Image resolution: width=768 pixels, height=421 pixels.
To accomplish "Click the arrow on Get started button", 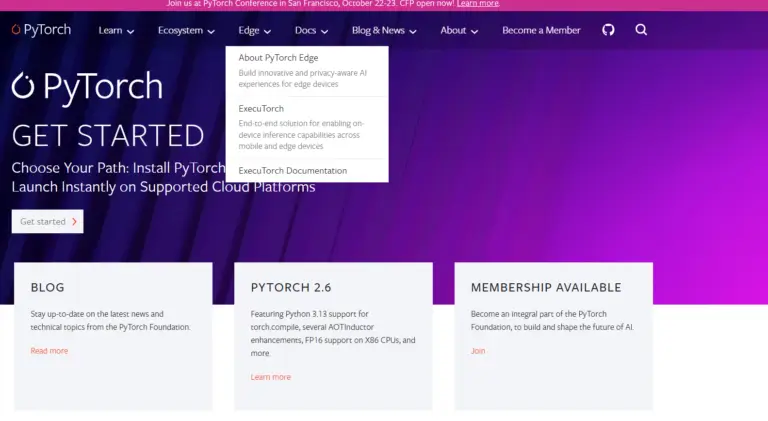I will pos(74,222).
